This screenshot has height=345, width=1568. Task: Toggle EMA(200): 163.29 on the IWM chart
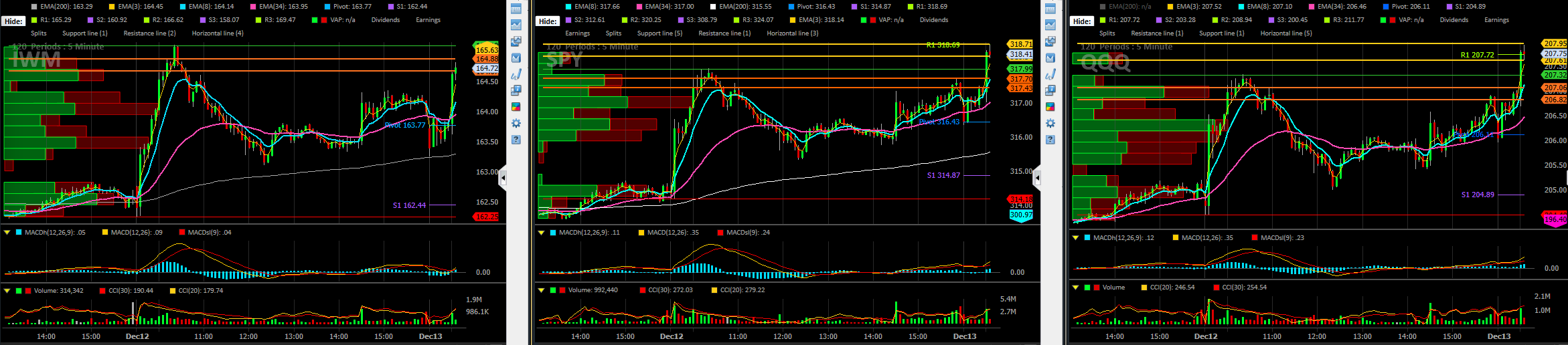pos(62,7)
